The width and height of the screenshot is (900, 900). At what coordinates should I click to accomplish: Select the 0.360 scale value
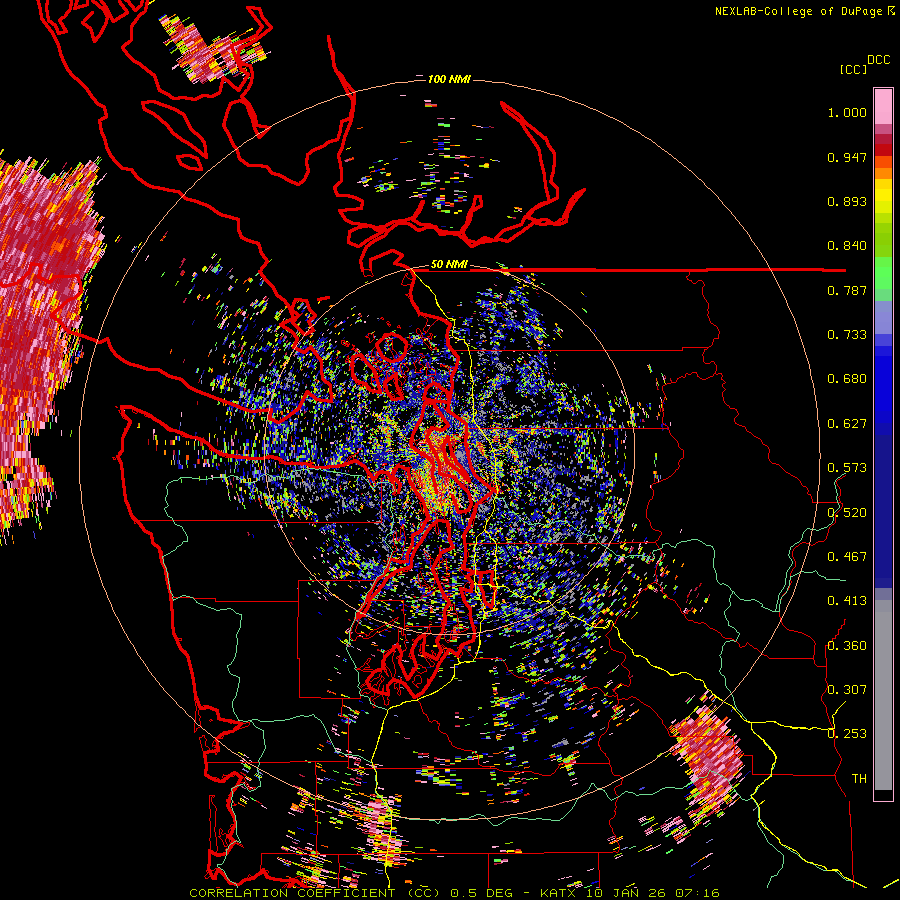tap(847, 646)
